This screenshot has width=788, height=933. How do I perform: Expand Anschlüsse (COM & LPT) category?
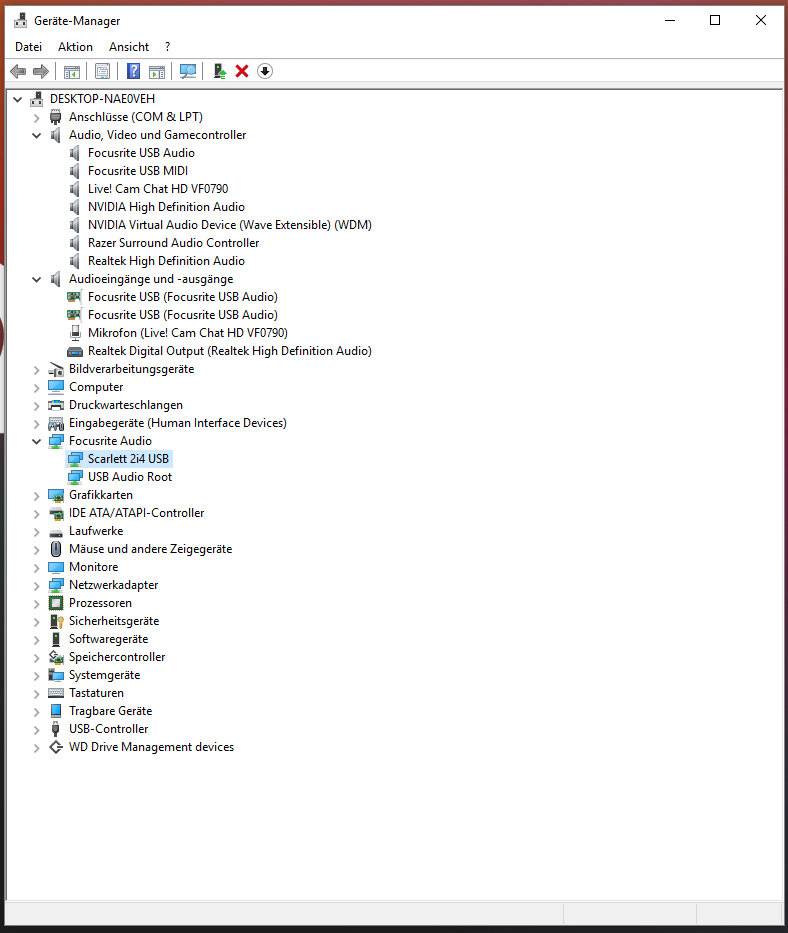(36, 117)
